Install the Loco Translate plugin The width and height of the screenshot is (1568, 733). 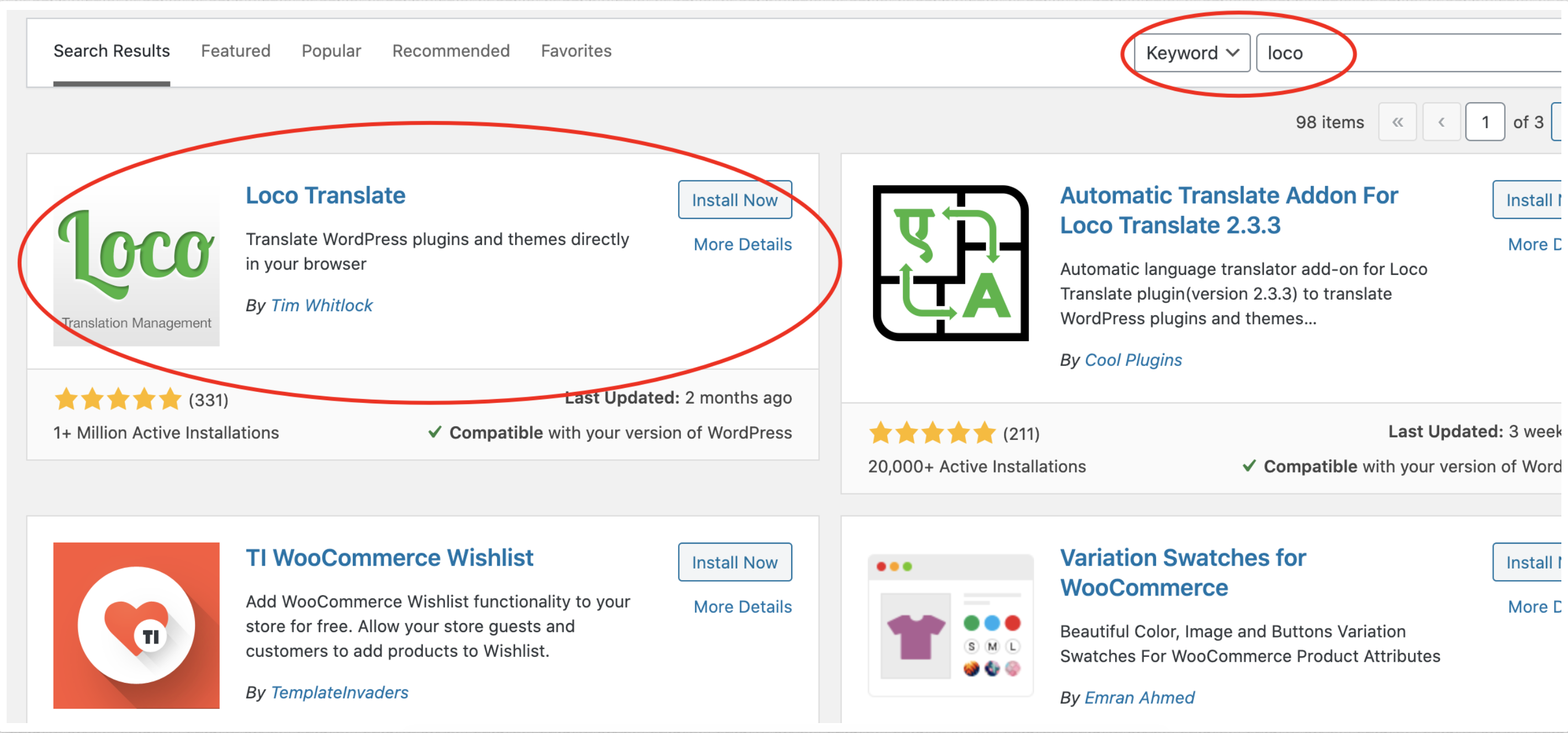pyautogui.click(x=735, y=199)
